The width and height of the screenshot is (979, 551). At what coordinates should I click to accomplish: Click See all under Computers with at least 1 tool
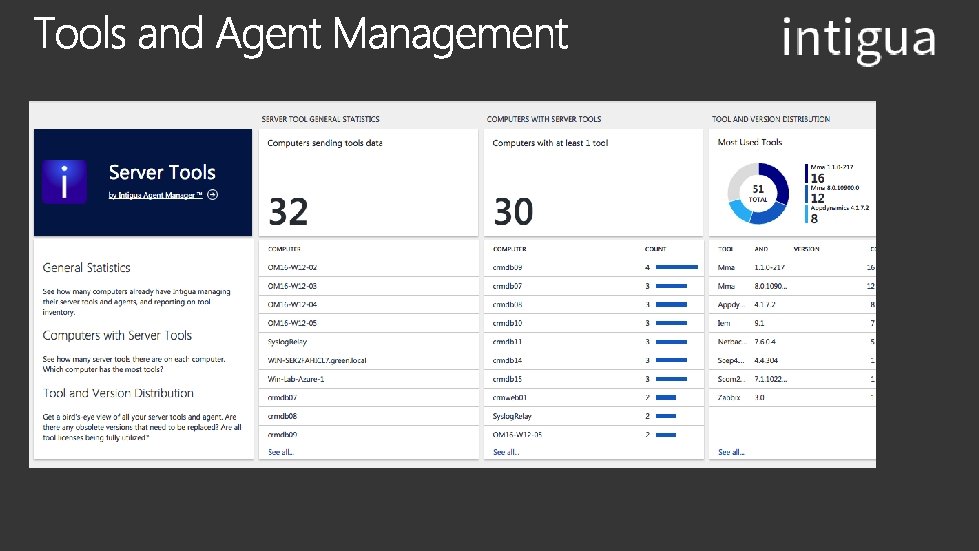(506, 452)
